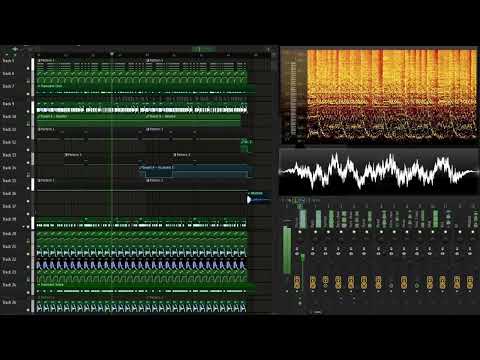Select the Track 22 label
This screenshot has height=360, width=480.
9,259
